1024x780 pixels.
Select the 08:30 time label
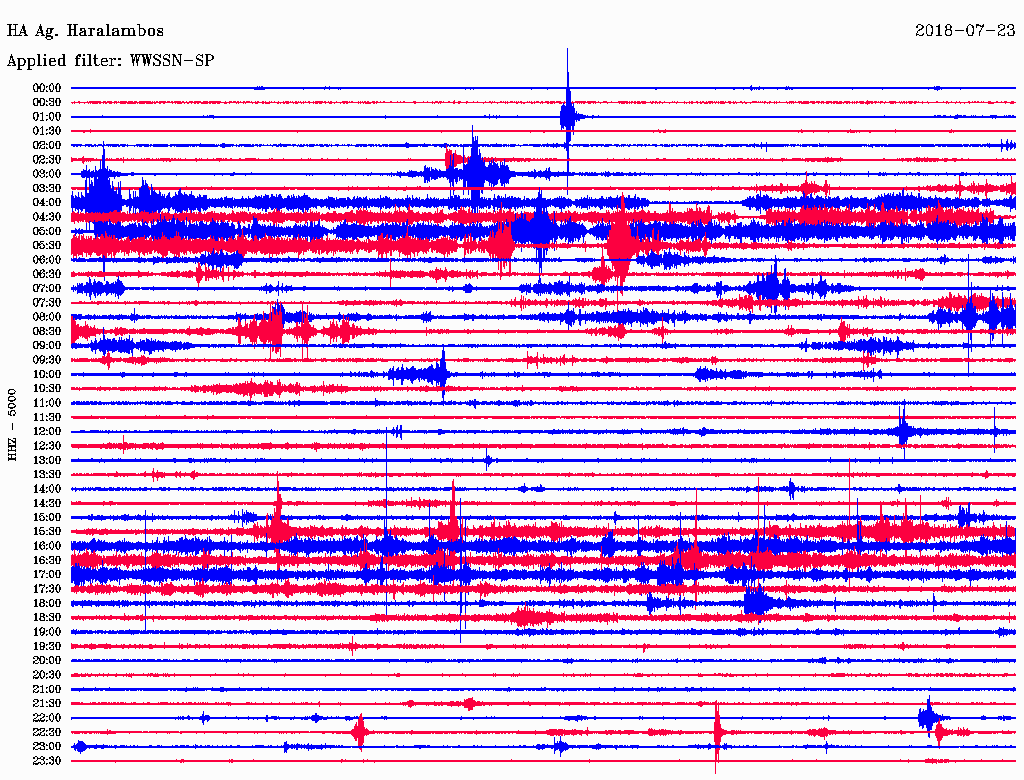pos(47,332)
